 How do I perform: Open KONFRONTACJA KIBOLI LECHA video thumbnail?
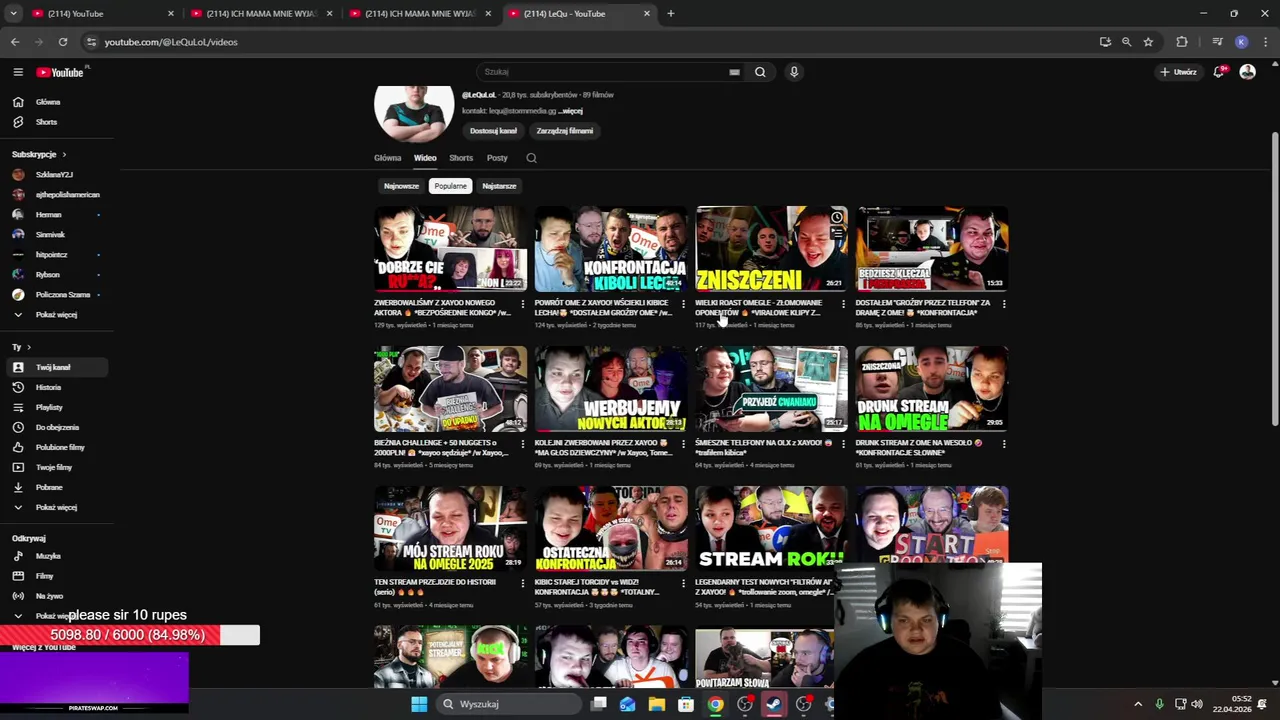[611, 249]
